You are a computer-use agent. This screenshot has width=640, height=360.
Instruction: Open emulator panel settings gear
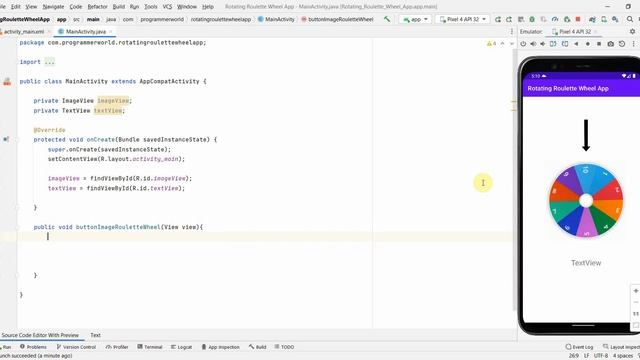[x=632, y=31]
